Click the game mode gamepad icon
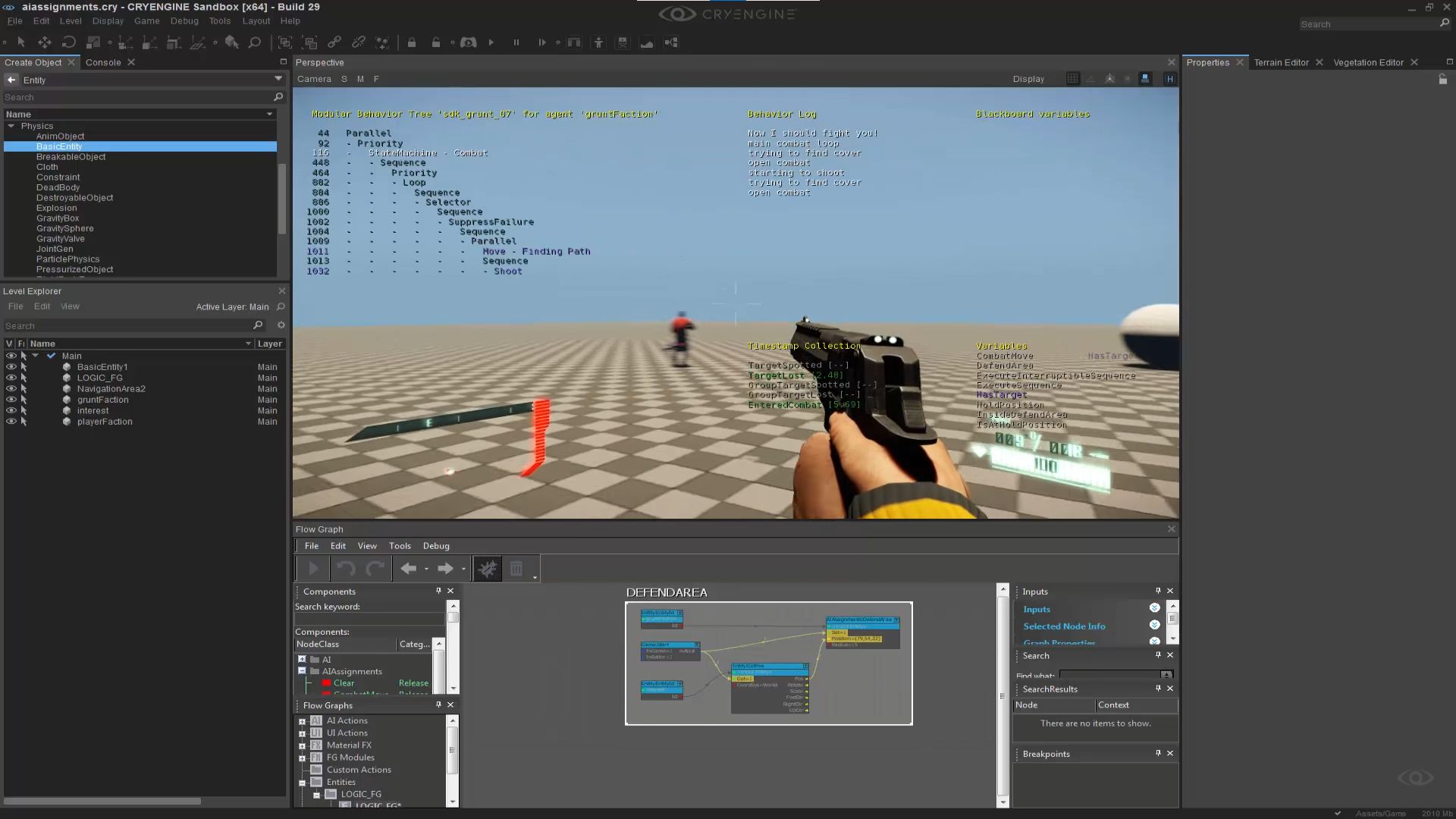Screen dimensions: 1456x819 pos(468,42)
